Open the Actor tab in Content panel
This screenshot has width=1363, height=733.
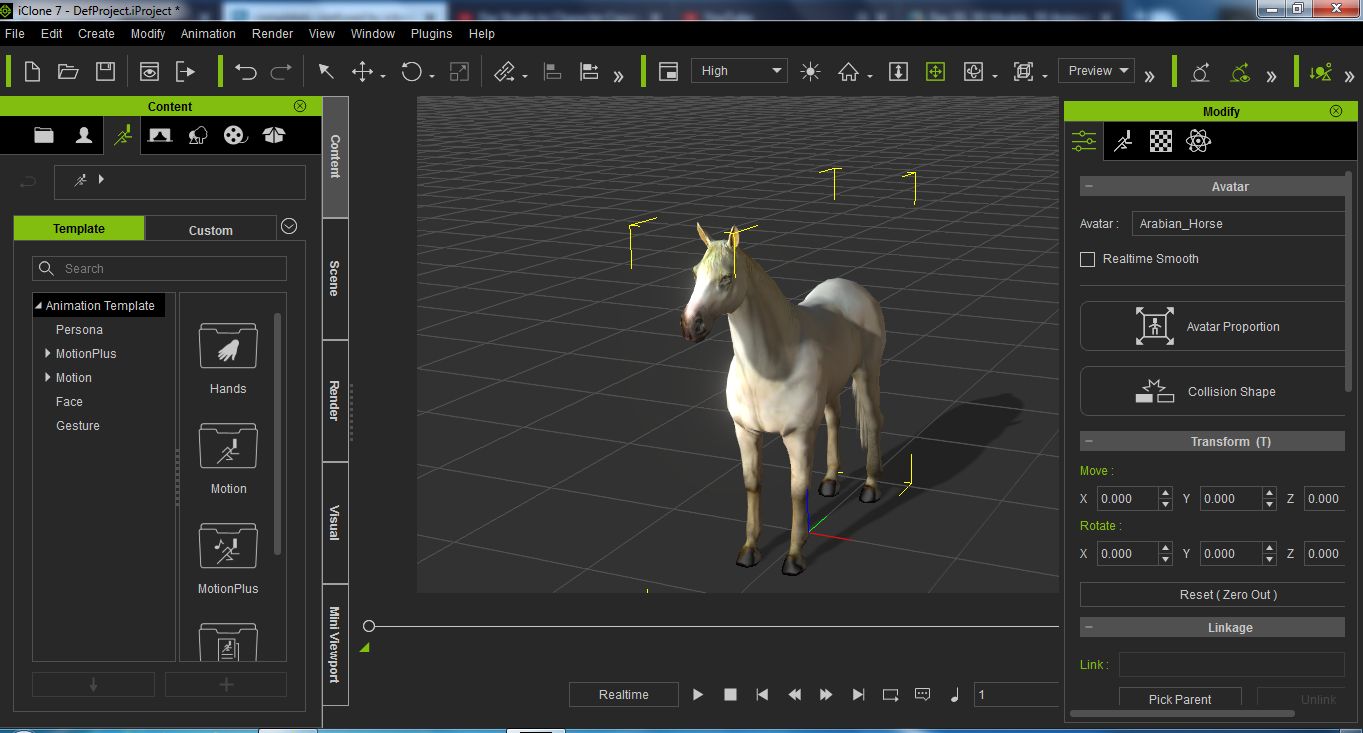click(x=84, y=135)
